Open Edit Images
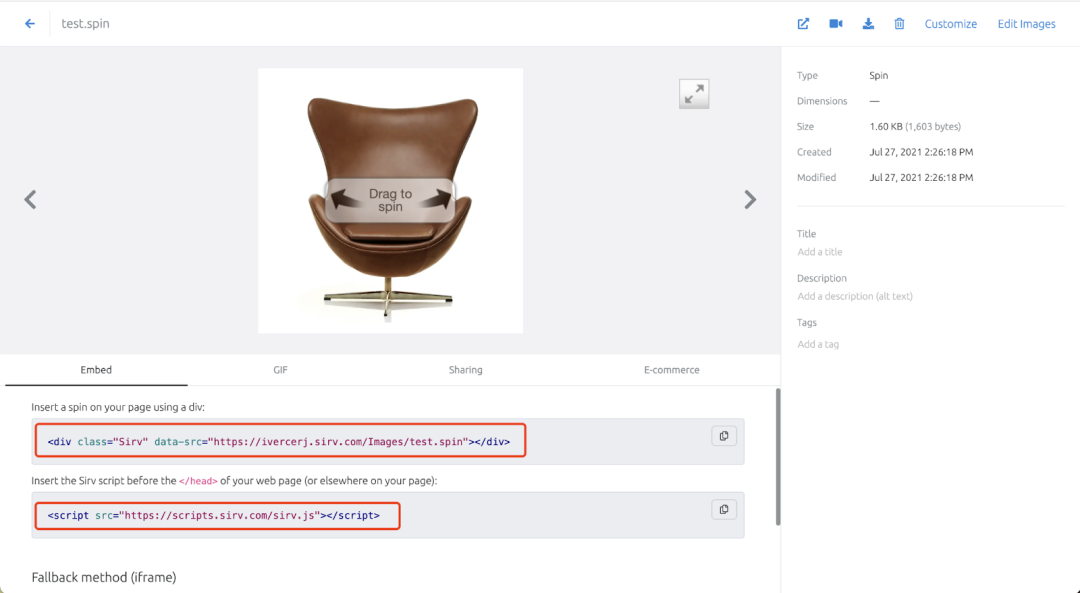 [x=1026, y=23]
